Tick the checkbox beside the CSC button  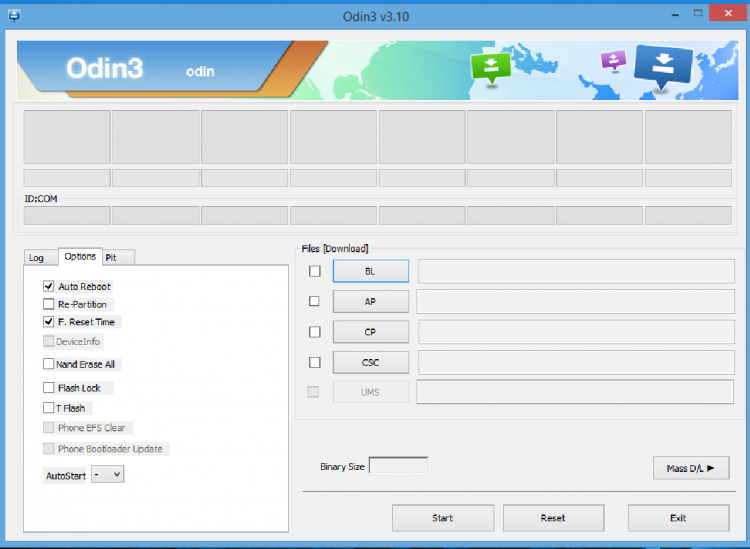315,362
